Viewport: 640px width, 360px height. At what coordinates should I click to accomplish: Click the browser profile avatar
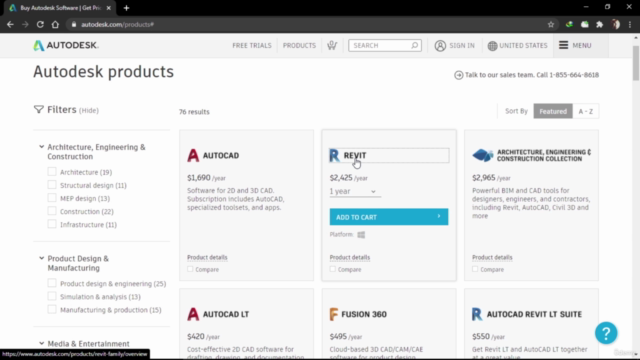[x=616, y=24]
